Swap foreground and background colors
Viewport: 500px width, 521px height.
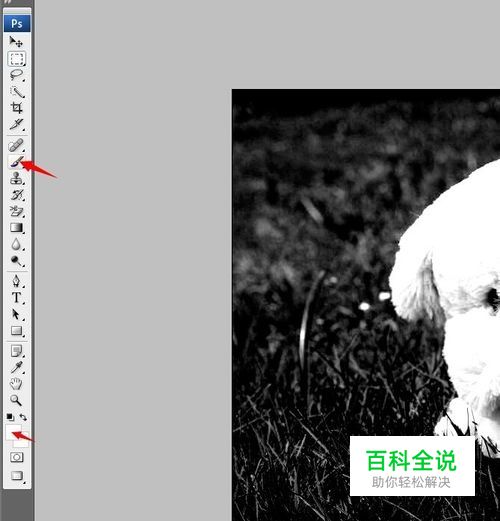23,417
